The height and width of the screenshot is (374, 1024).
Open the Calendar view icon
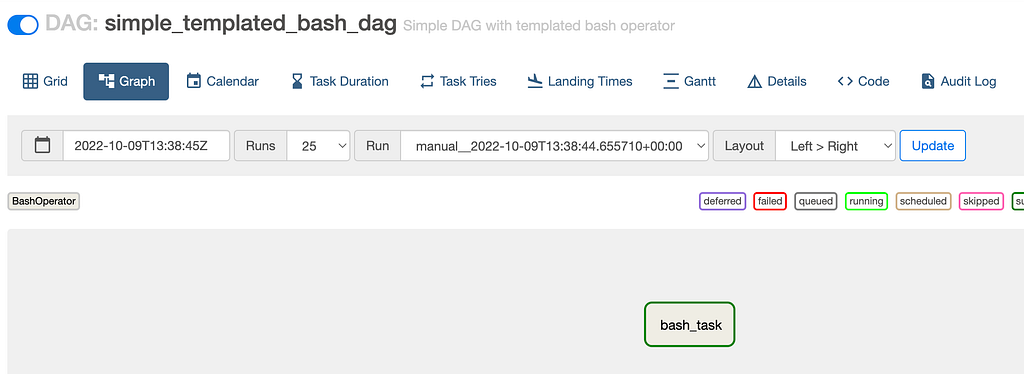[193, 82]
